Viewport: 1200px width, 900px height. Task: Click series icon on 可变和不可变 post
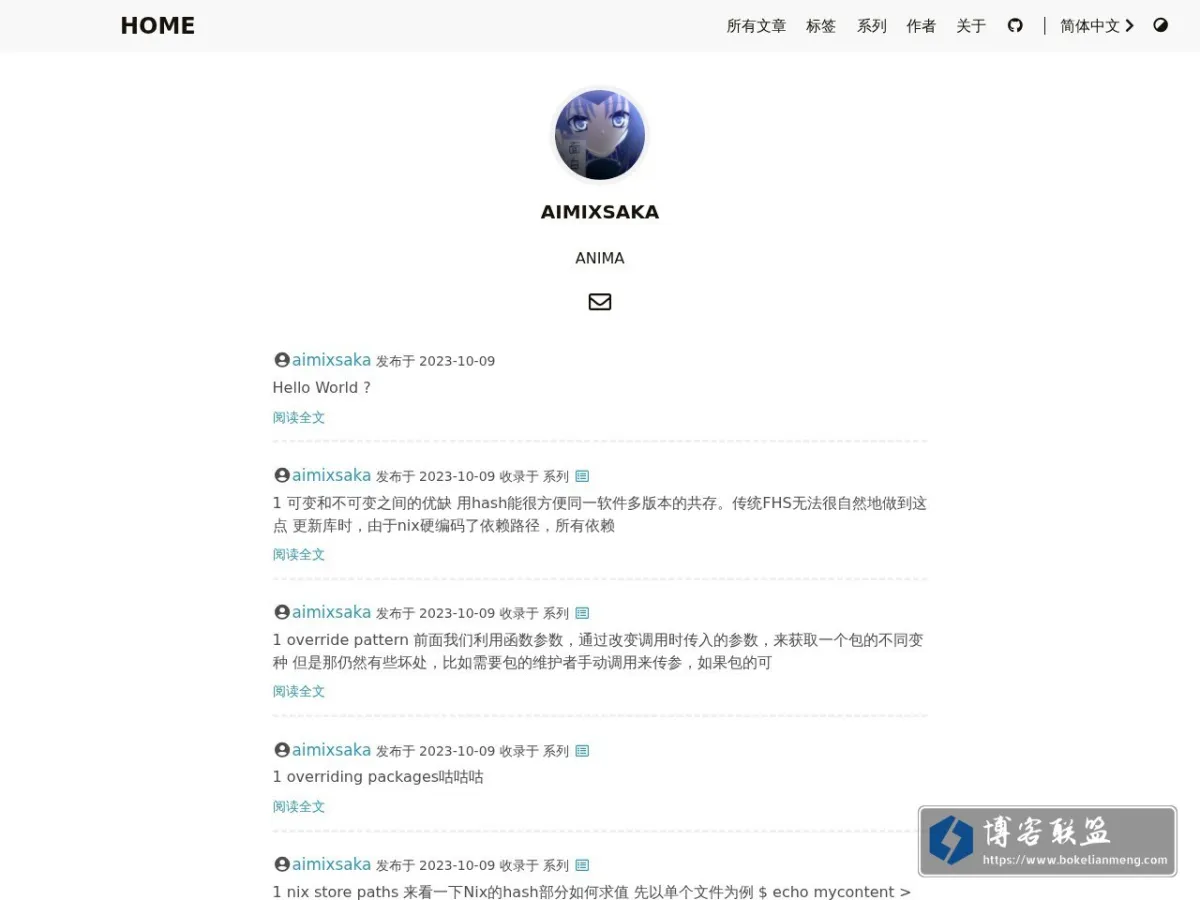[582, 476]
